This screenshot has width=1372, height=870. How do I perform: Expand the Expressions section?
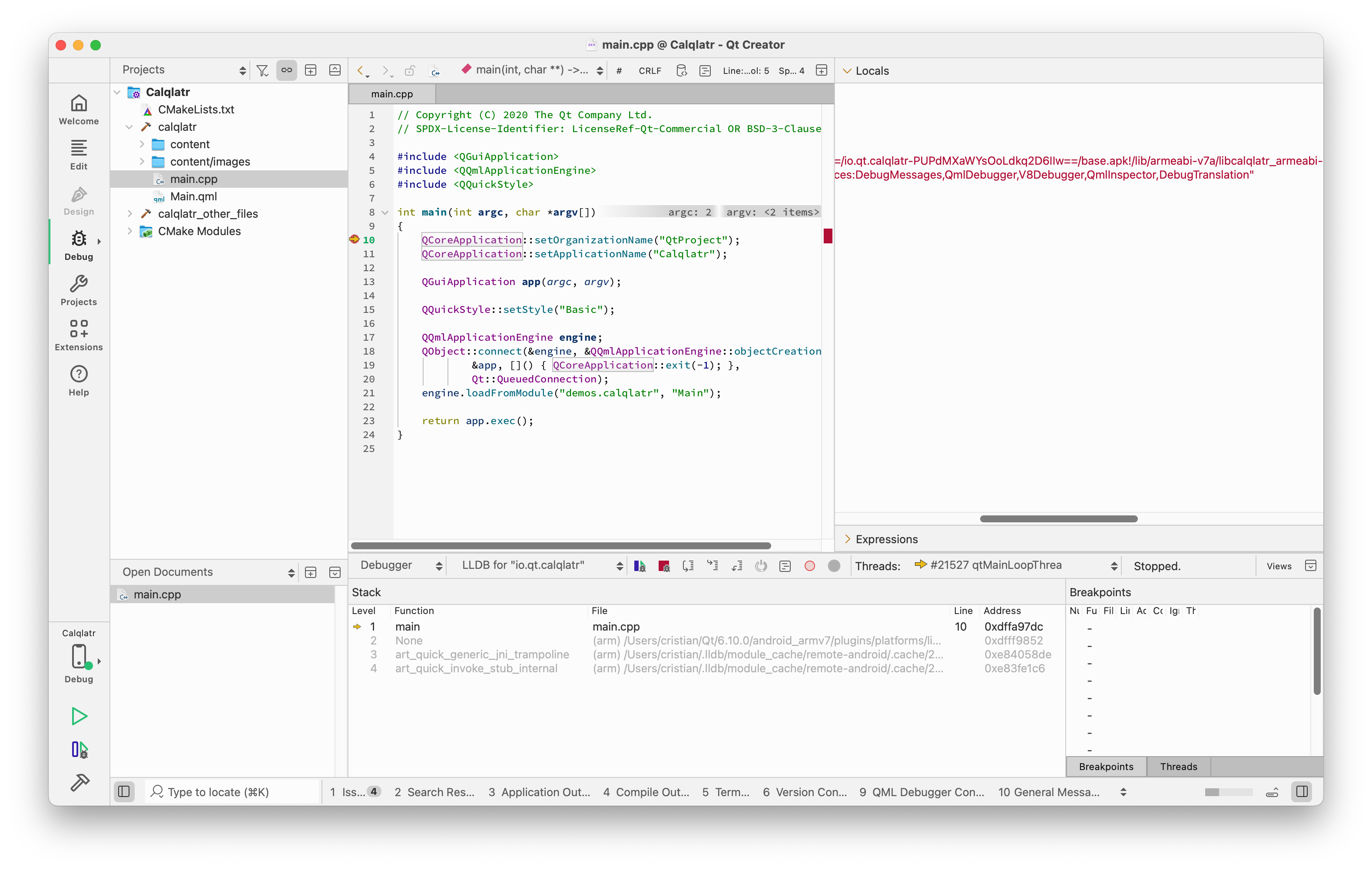tap(847, 539)
